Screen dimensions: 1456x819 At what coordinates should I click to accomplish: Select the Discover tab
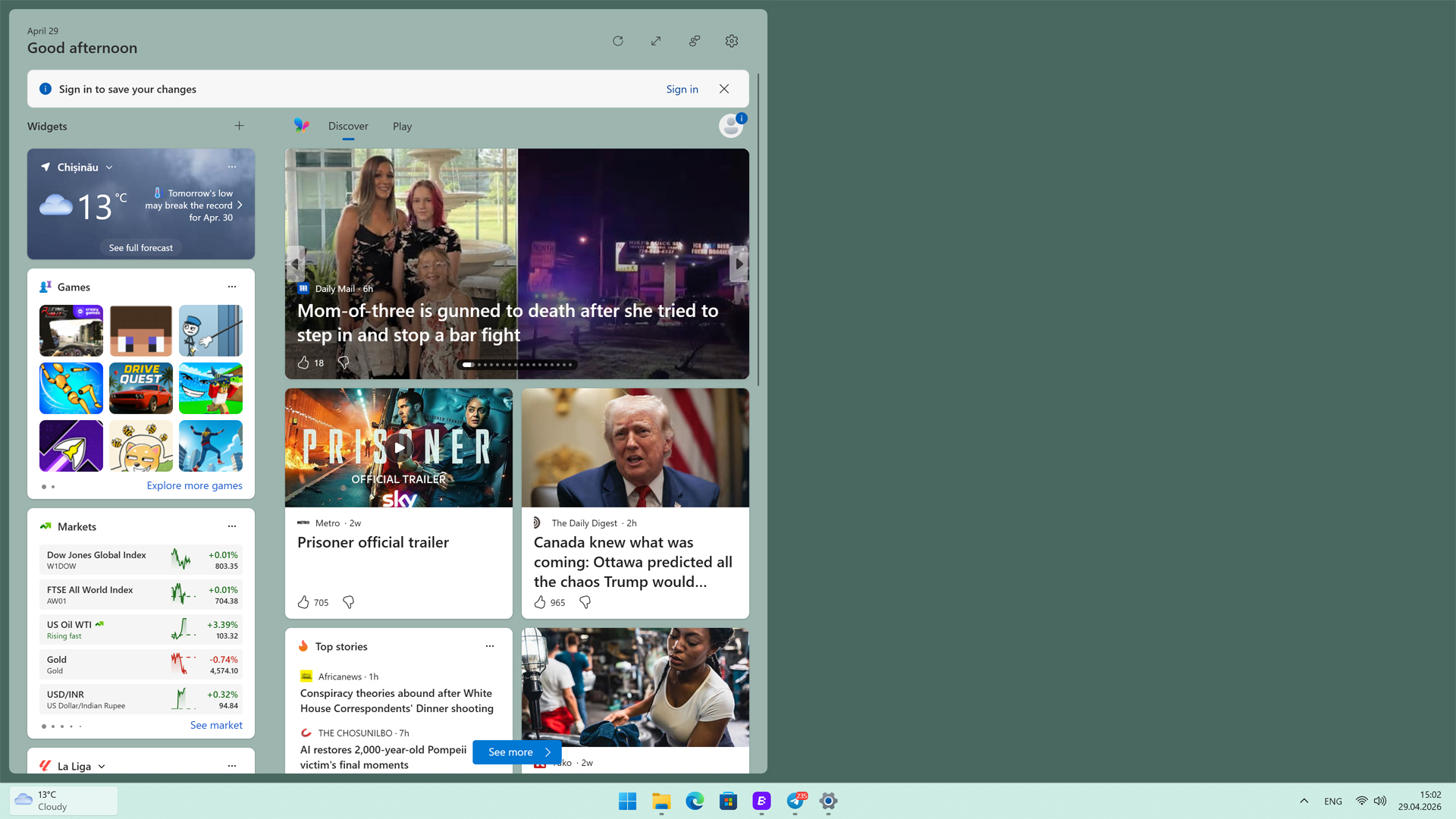[348, 127]
